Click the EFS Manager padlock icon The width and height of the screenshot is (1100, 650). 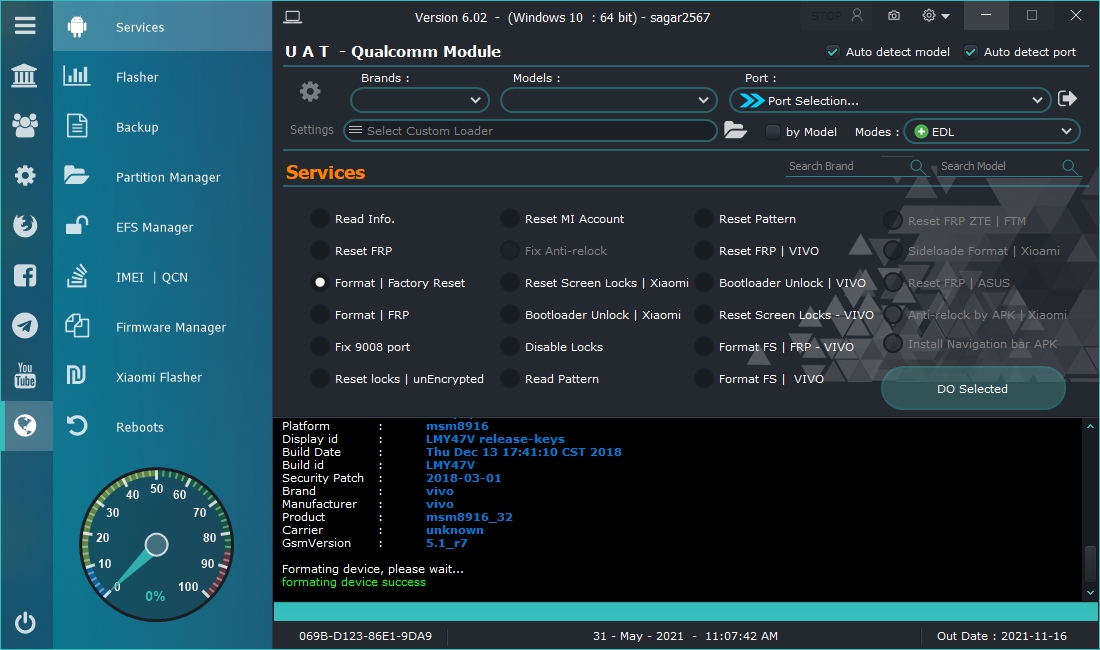click(76, 225)
